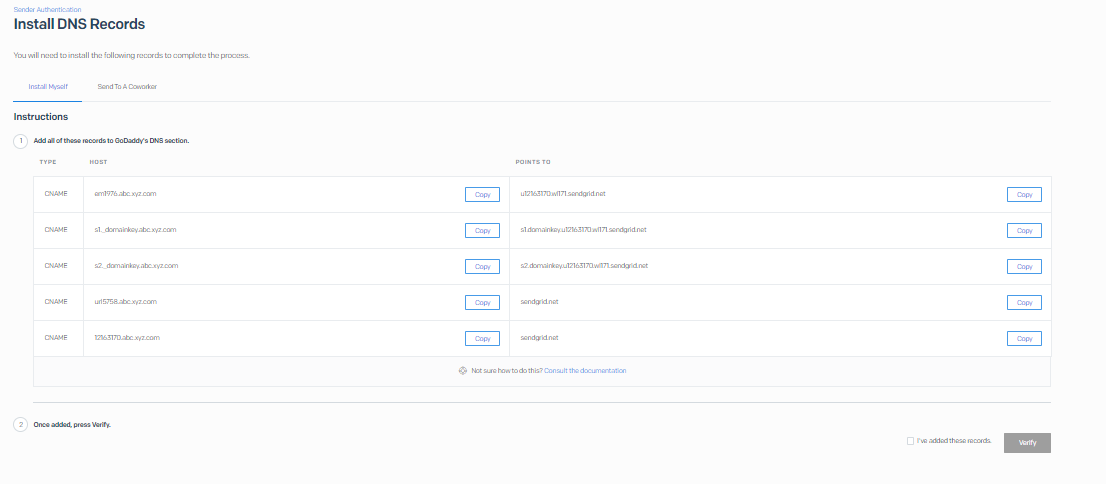
Task: Open the Consult the documentation link
Action: click(585, 370)
